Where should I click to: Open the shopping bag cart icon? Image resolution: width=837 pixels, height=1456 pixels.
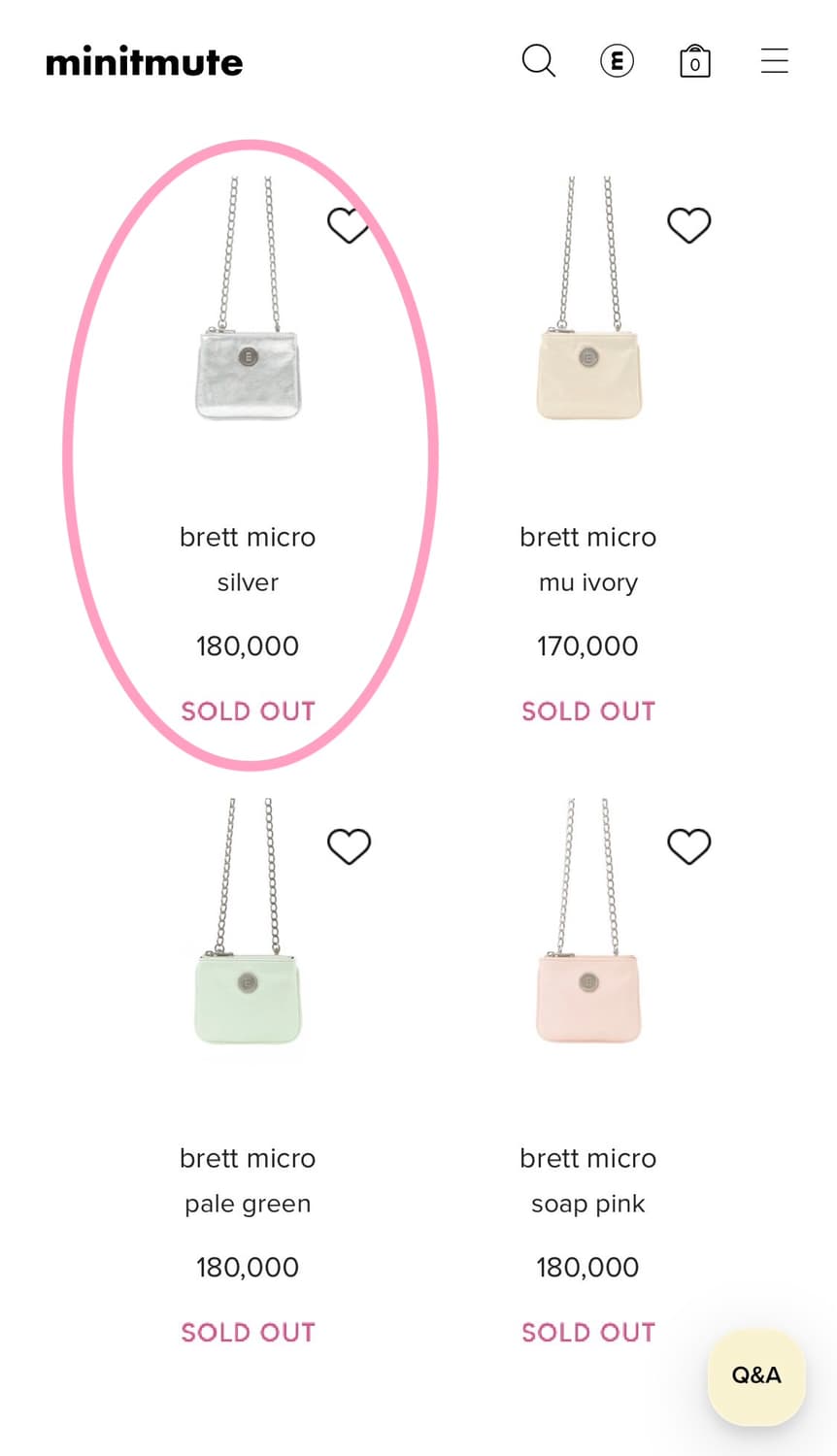pyautogui.click(x=694, y=61)
